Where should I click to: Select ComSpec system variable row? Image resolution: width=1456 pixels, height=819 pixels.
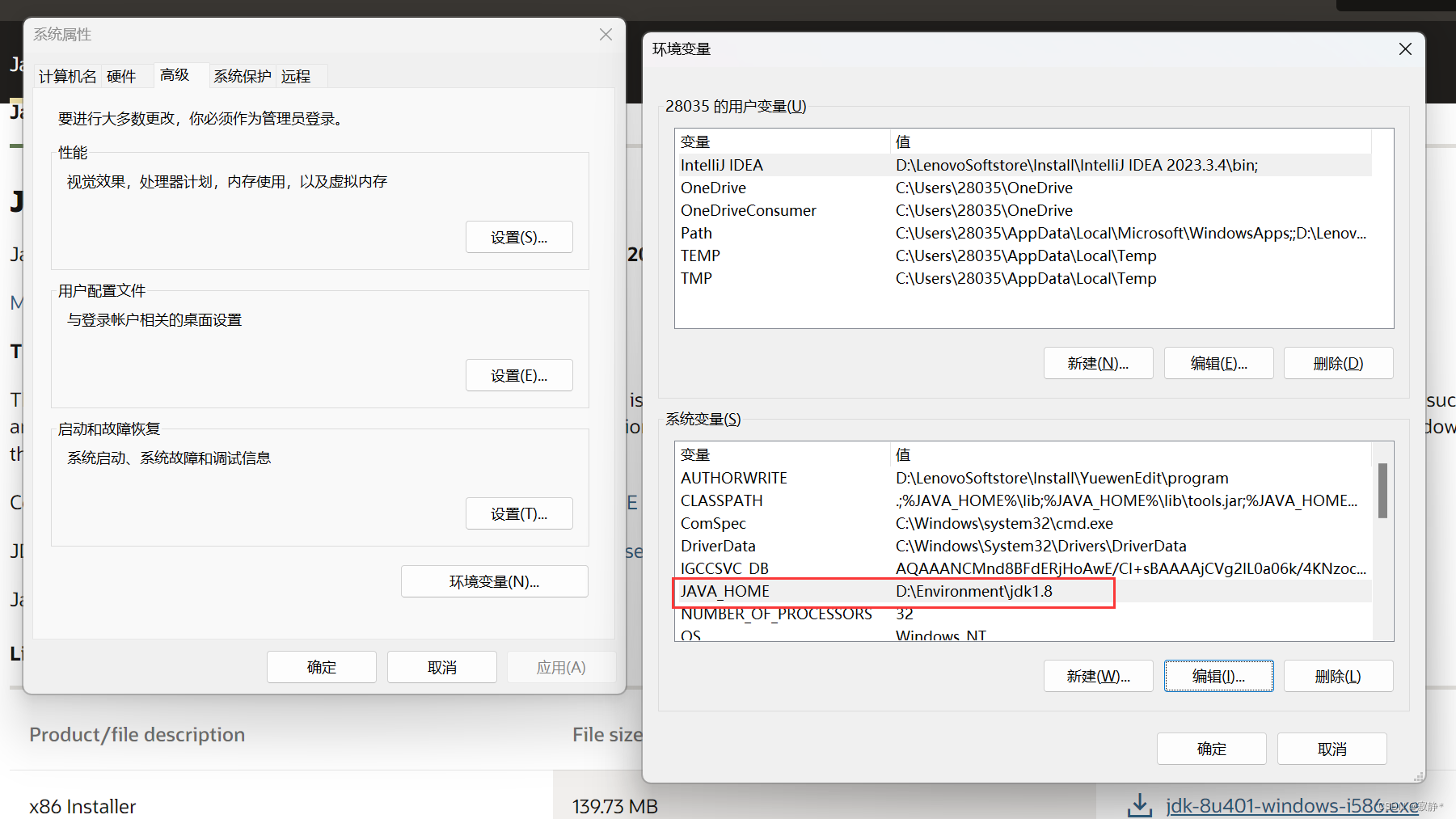pos(1023,523)
